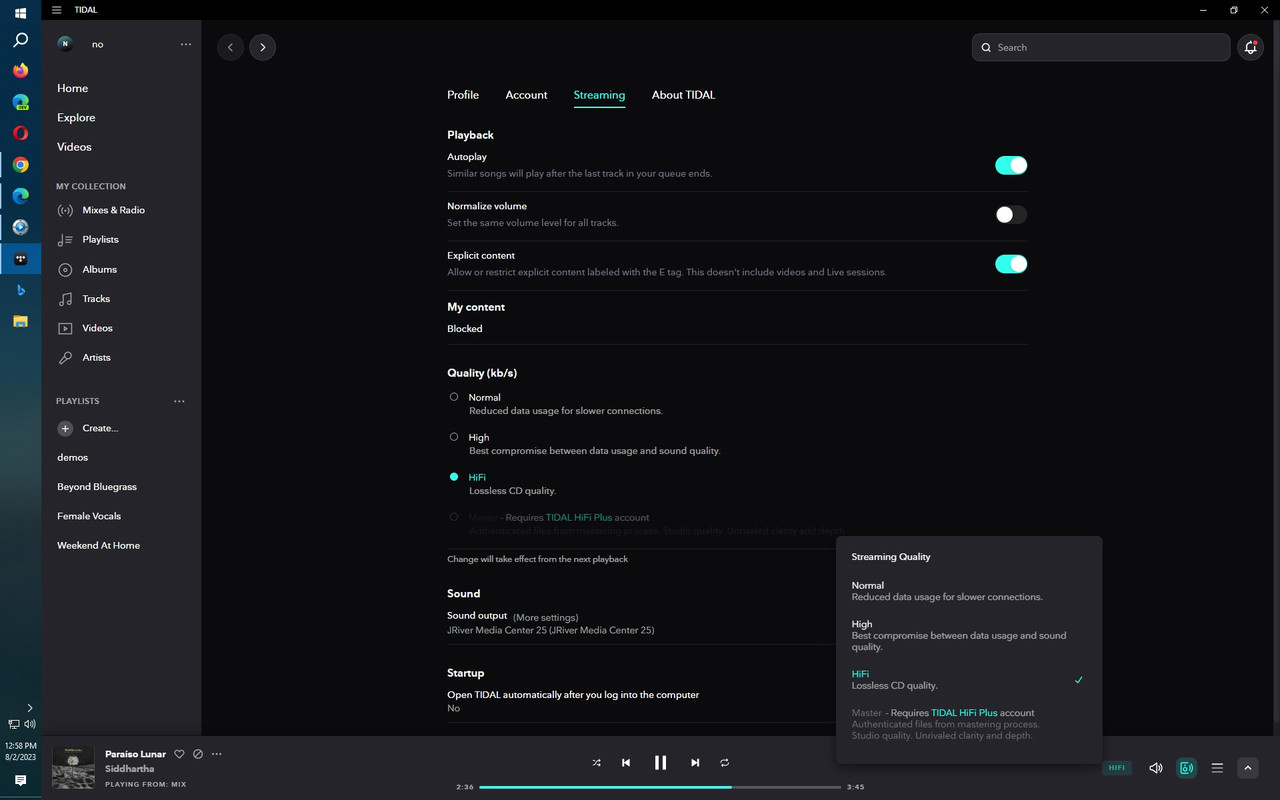Viewport: 1280px width, 800px height.
Task: Toggle repeat mode
Action: 725,762
